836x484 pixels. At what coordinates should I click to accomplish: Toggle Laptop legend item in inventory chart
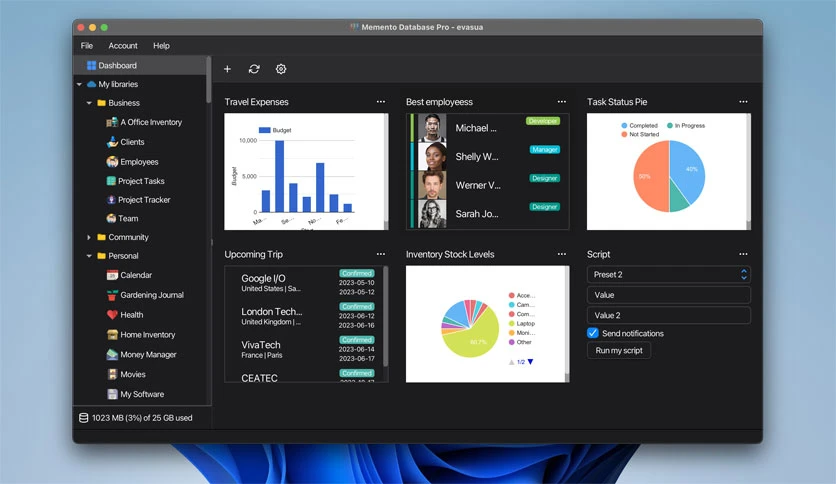click(521, 324)
